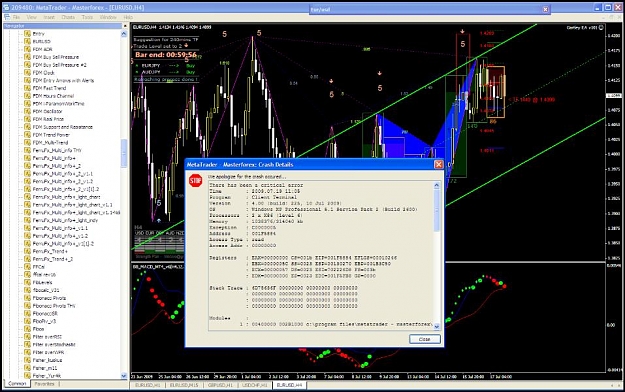The width and height of the screenshot is (625, 392).
Task: Click the Fisher_m11 indicator icon
Action: 27,368
